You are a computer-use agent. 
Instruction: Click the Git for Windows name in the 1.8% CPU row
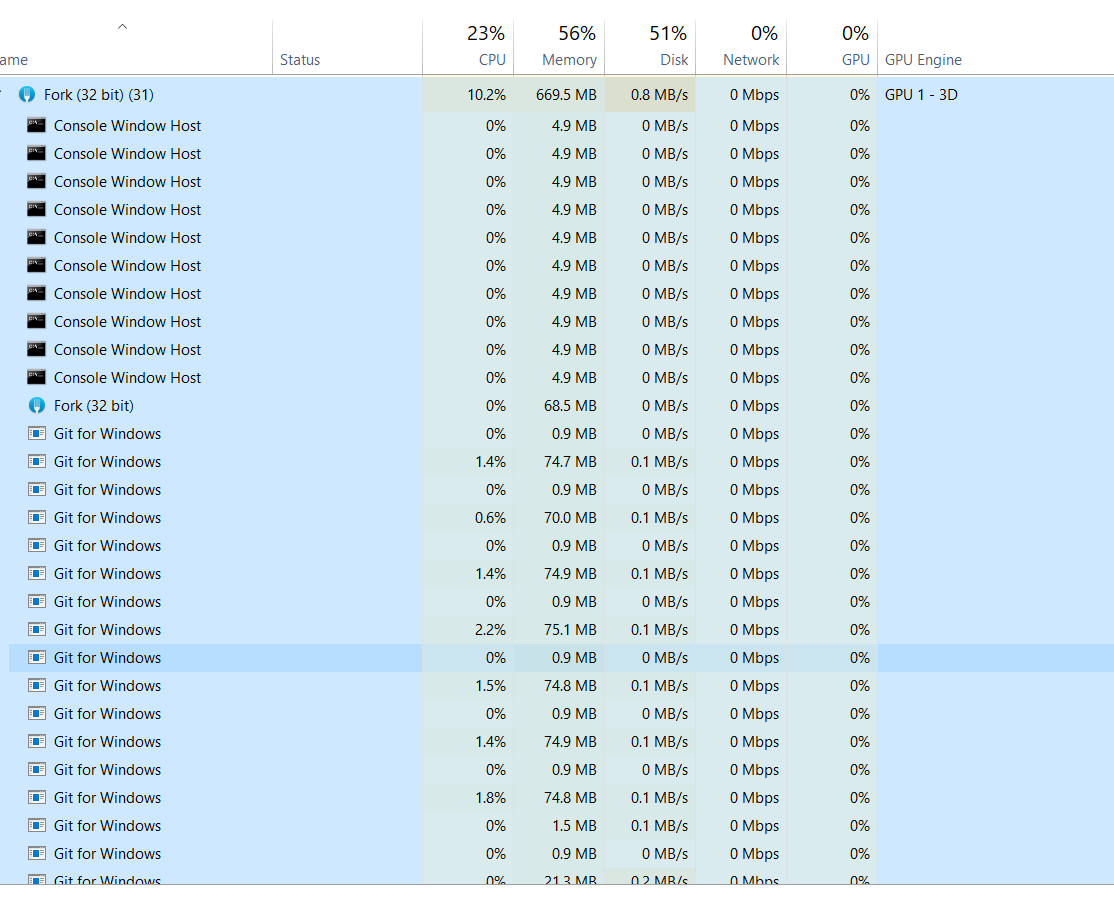coord(107,798)
